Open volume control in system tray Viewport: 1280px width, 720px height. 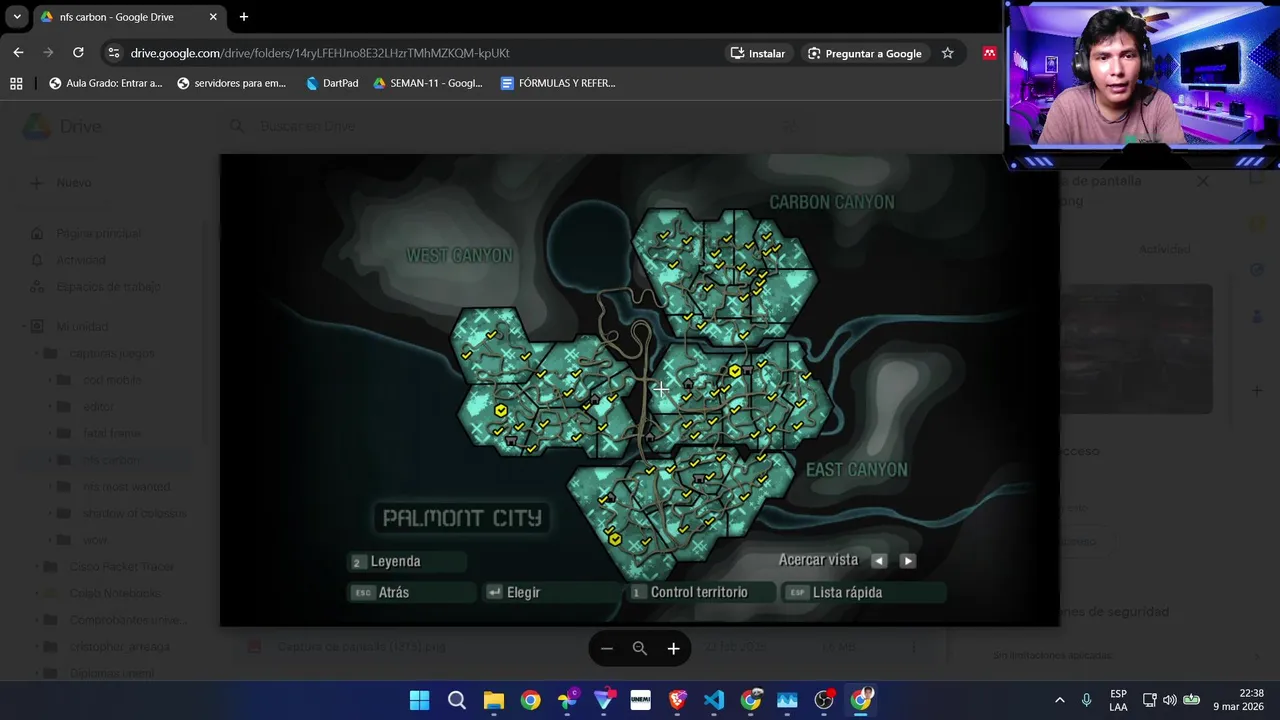click(x=1170, y=700)
